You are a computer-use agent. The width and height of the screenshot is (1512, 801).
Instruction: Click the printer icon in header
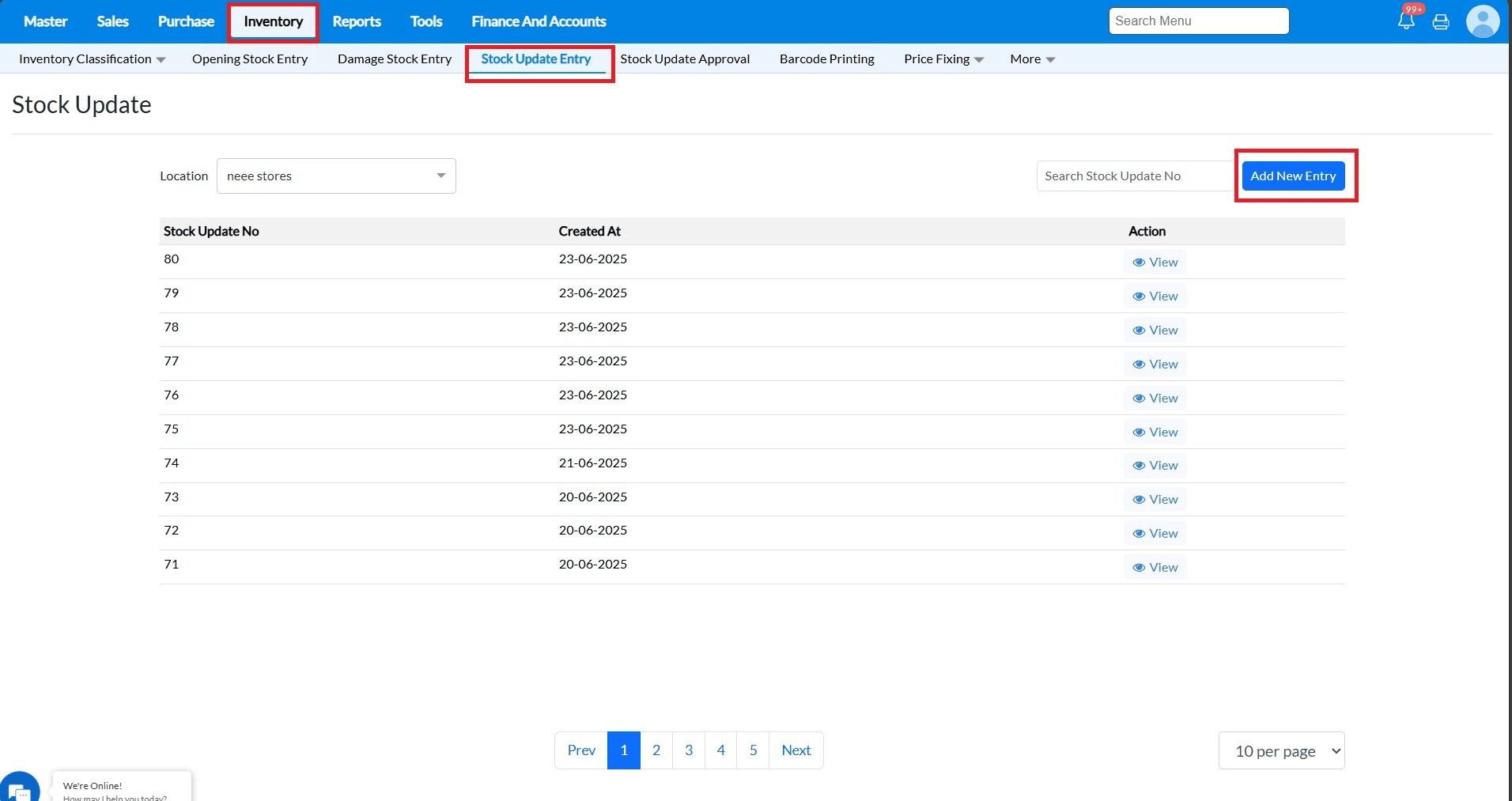[1441, 22]
